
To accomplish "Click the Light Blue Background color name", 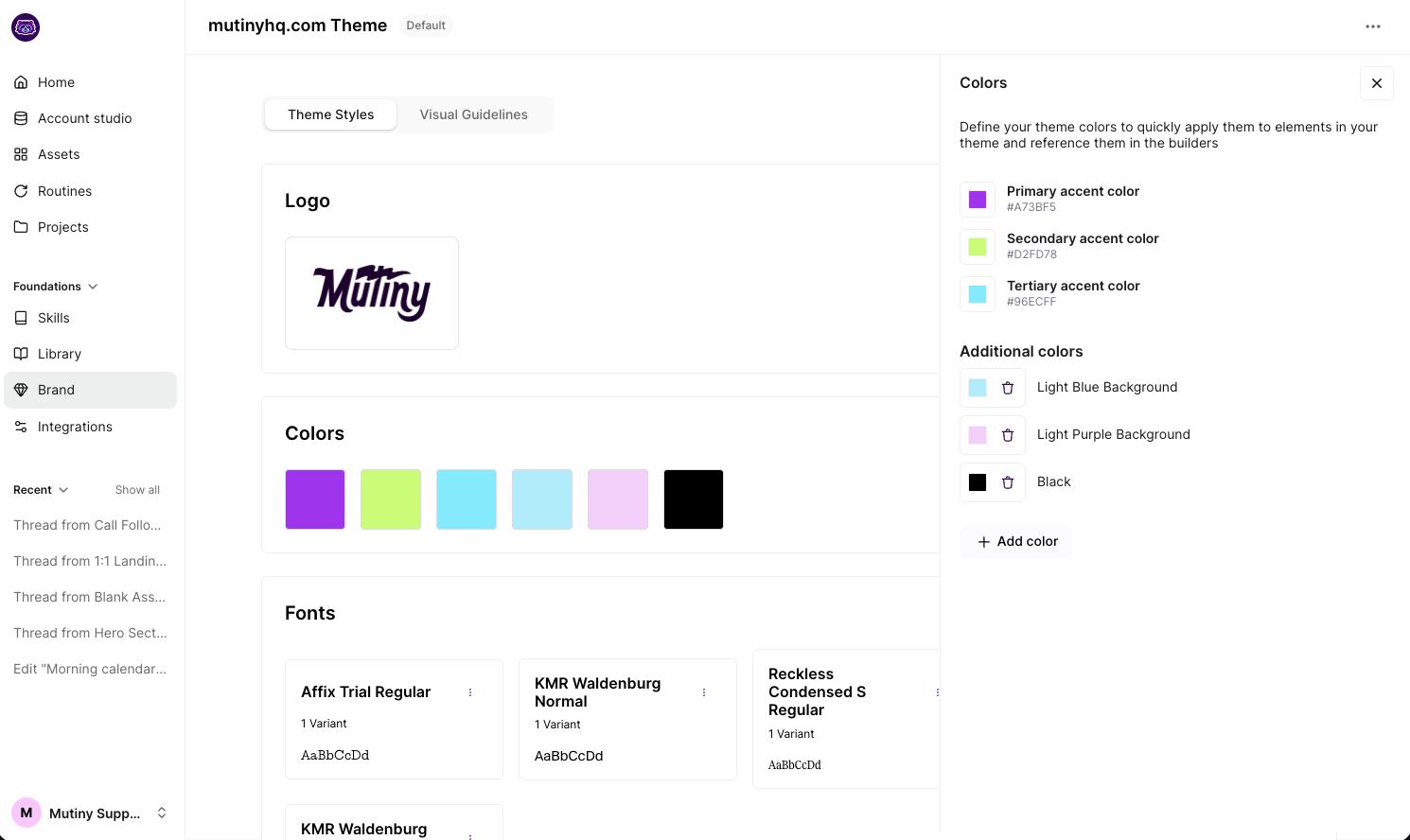I will [1107, 387].
